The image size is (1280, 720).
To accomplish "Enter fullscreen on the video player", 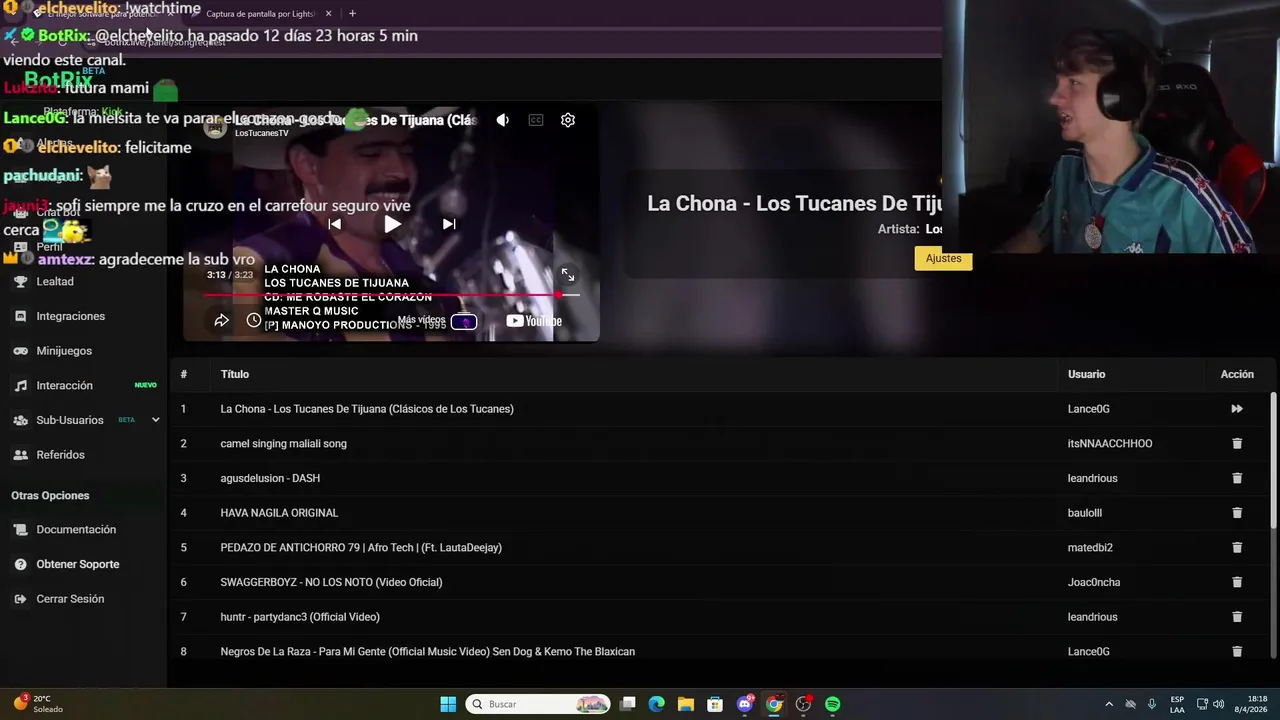I will click(x=568, y=274).
